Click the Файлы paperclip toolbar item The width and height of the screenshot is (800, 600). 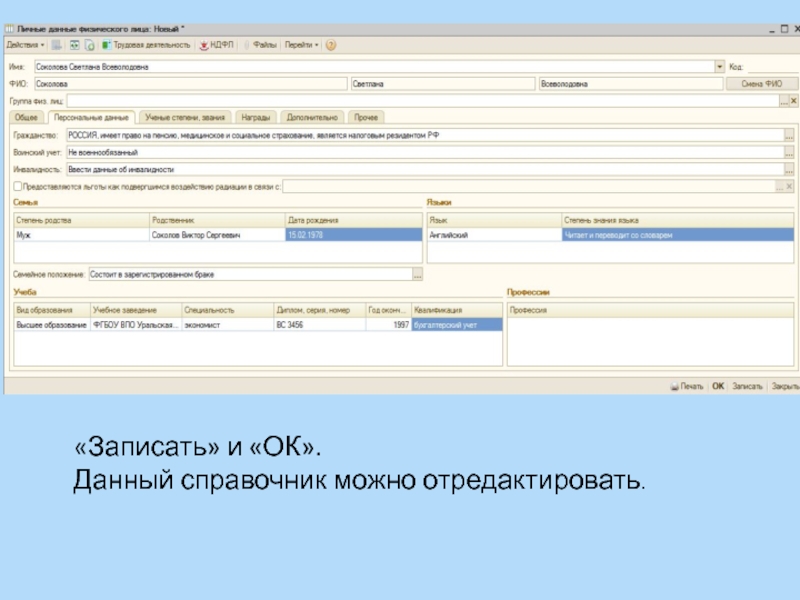pos(260,45)
